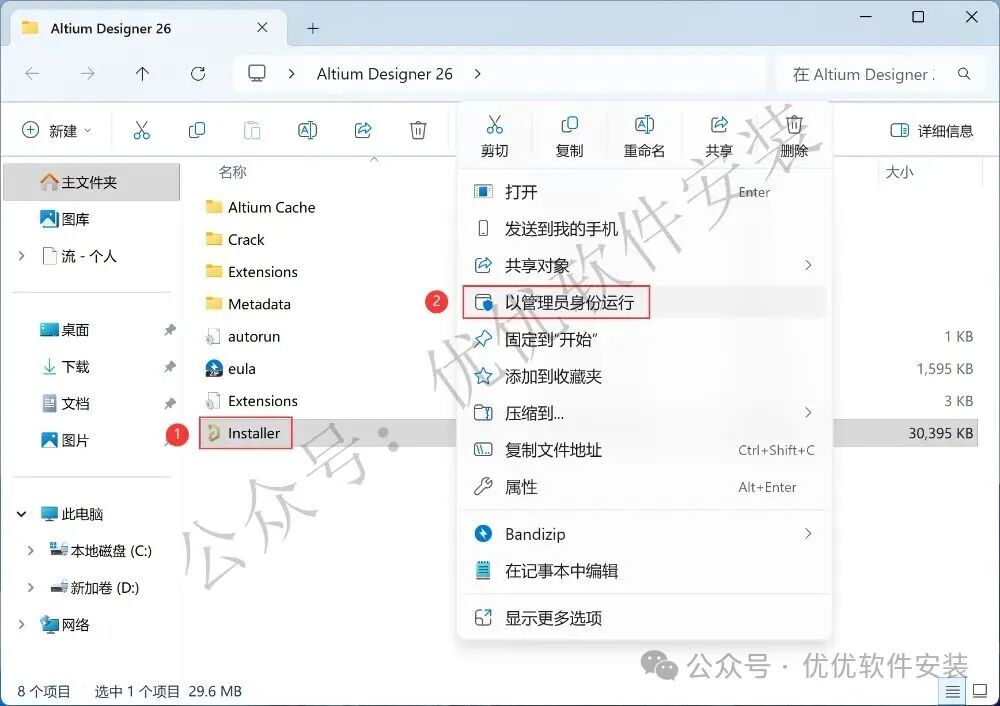Sort by the 名称 column header

pyautogui.click(x=232, y=172)
